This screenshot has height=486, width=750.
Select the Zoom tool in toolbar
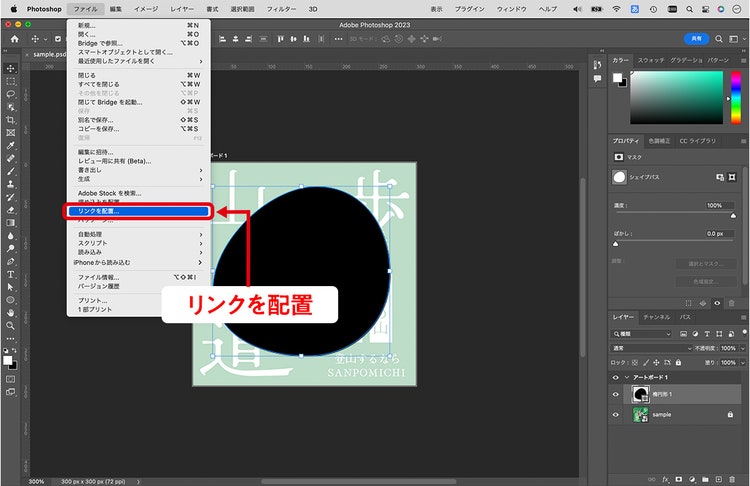(11, 326)
